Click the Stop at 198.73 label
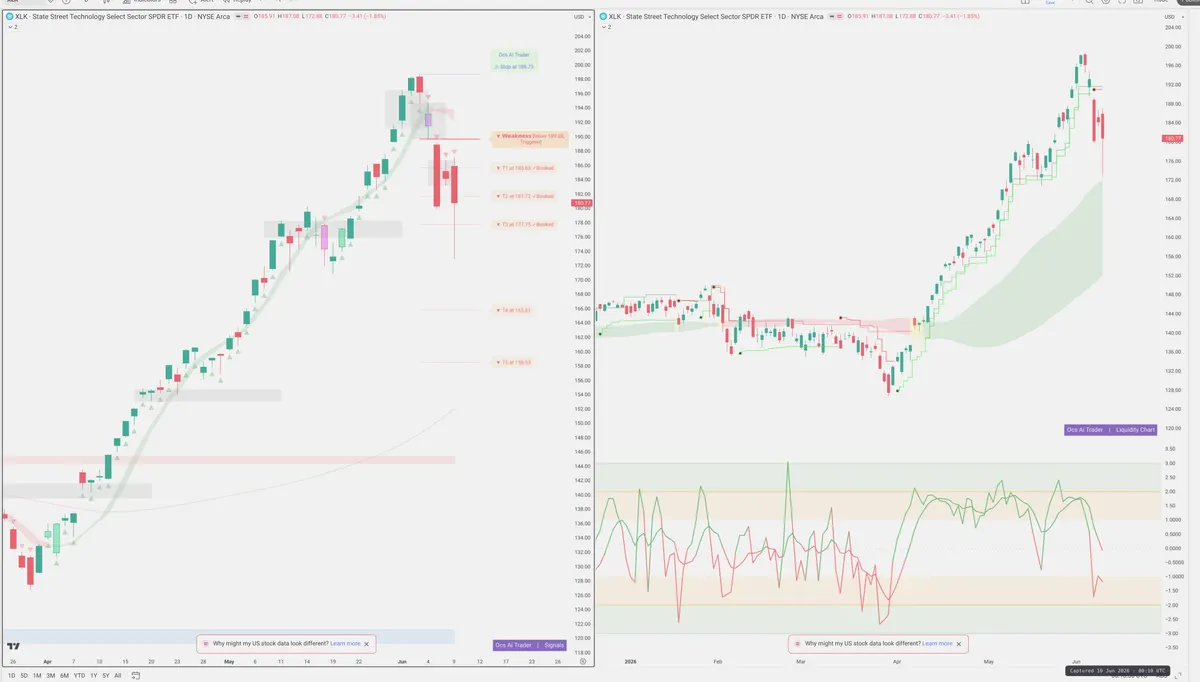This screenshot has width=1200, height=682. pos(514,66)
